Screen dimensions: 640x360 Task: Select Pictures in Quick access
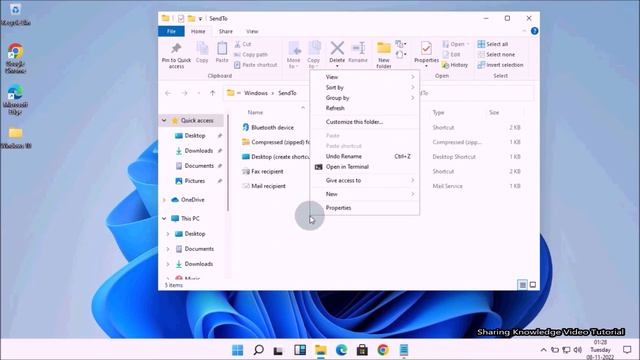coord(195,181)
